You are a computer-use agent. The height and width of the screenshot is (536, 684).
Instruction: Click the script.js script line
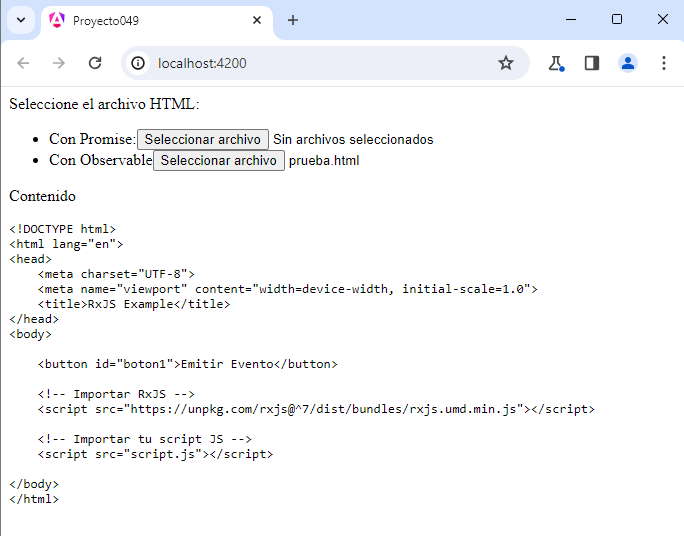coord(155,454)
